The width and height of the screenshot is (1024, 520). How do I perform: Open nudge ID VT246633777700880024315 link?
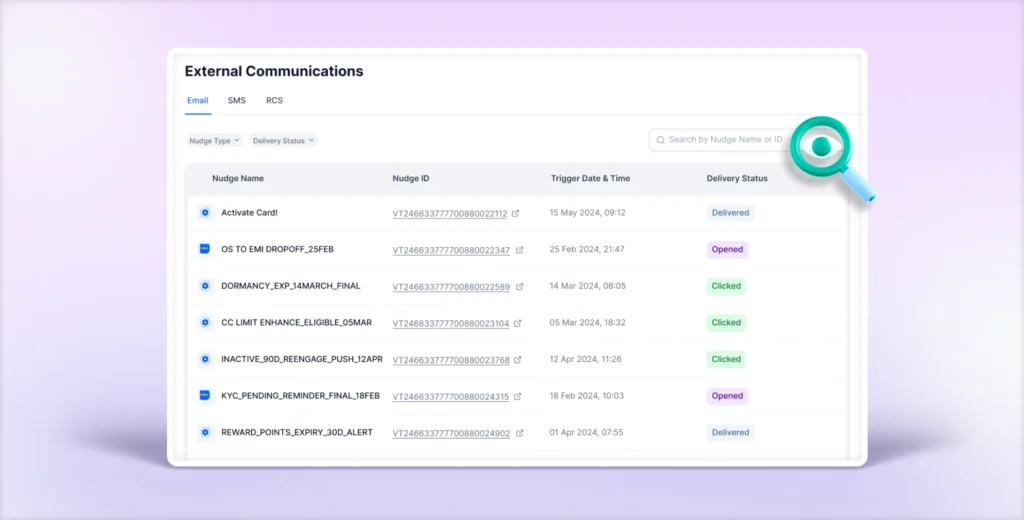tap(451, 397)
